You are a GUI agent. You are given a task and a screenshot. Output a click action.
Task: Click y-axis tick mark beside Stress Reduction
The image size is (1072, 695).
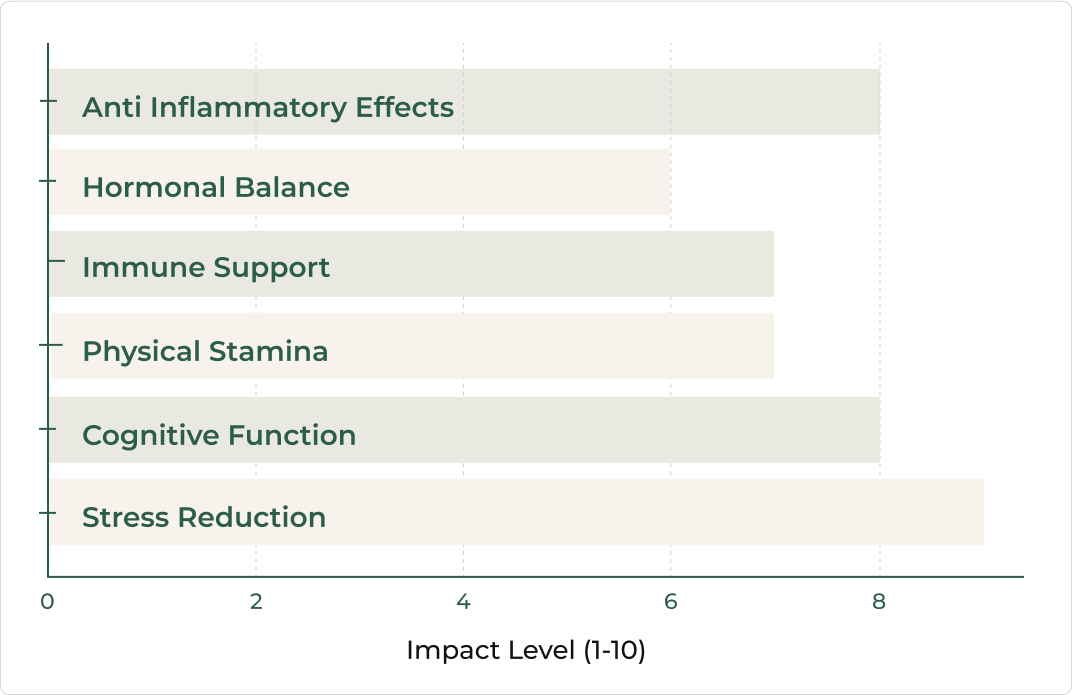point(46,512)
